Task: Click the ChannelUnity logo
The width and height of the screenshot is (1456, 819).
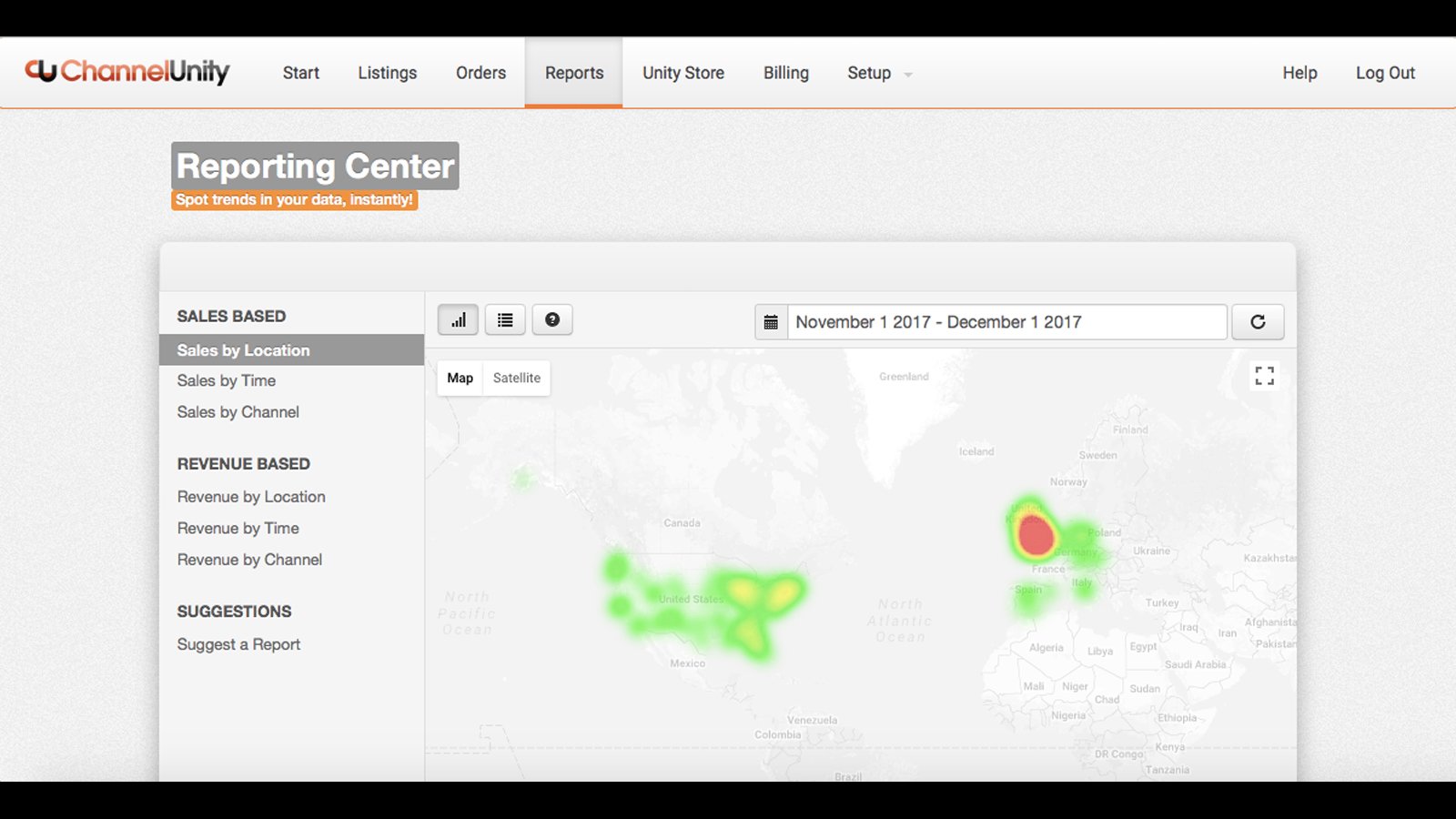Action: pyautogui.click(x=127, y=71)
